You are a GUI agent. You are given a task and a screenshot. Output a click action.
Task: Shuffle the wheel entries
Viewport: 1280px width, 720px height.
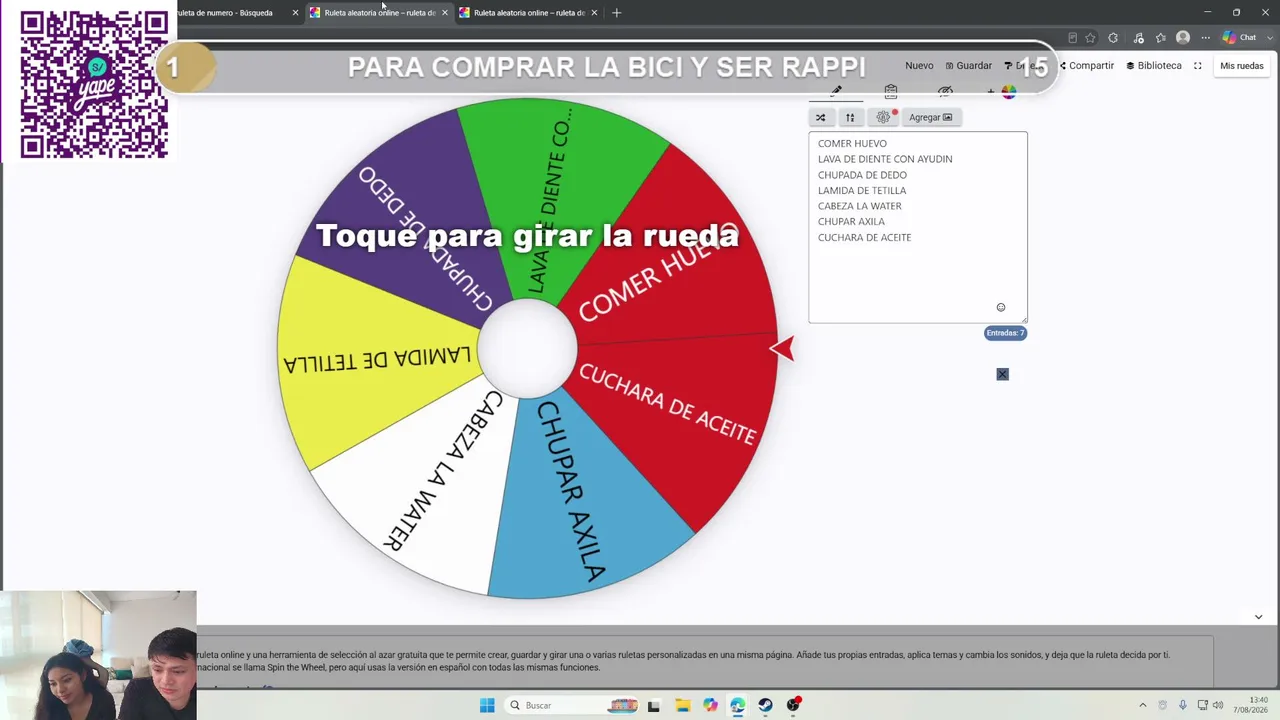coord(821,117)
